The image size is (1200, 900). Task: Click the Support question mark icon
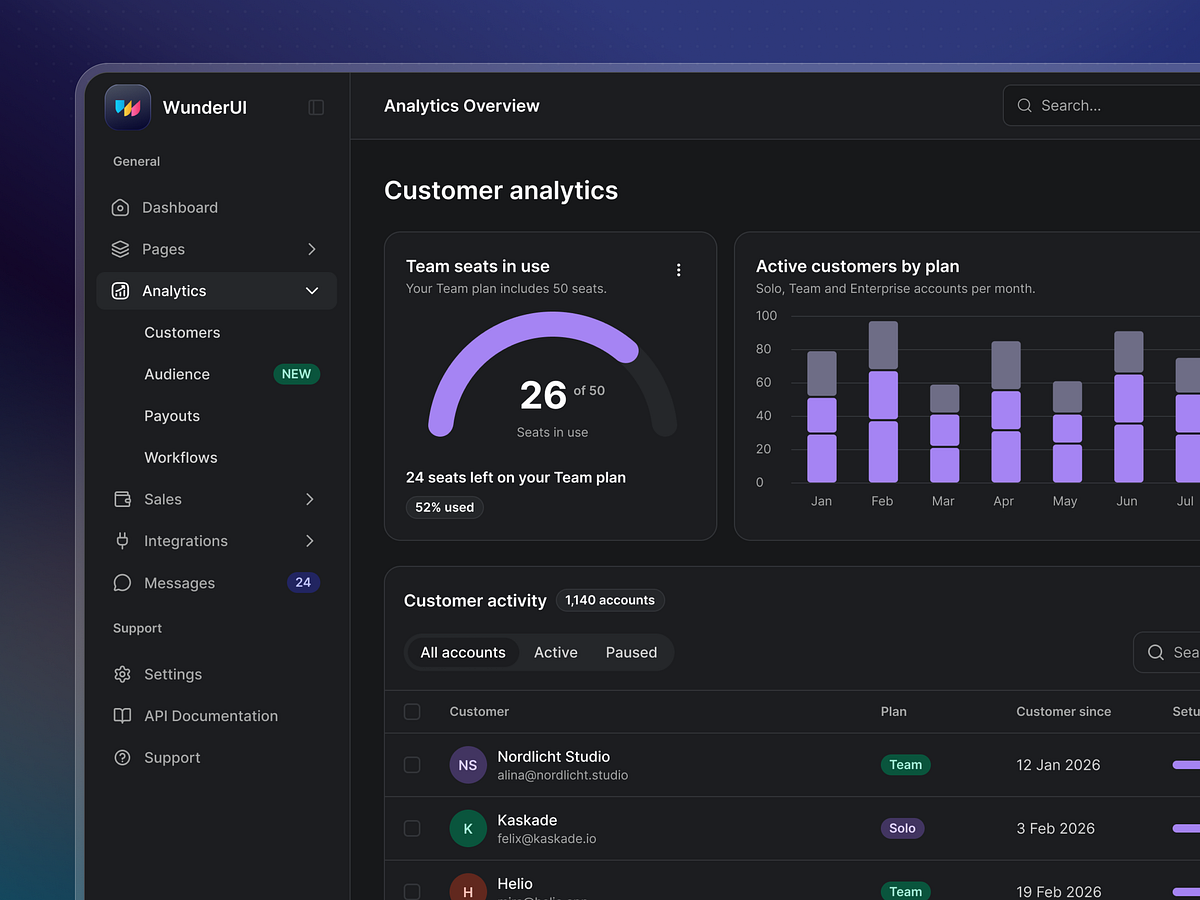[122, 758]
